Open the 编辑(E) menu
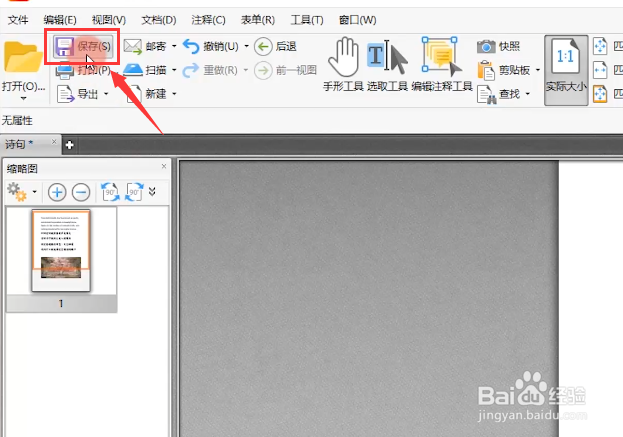 tap(60, 19)
